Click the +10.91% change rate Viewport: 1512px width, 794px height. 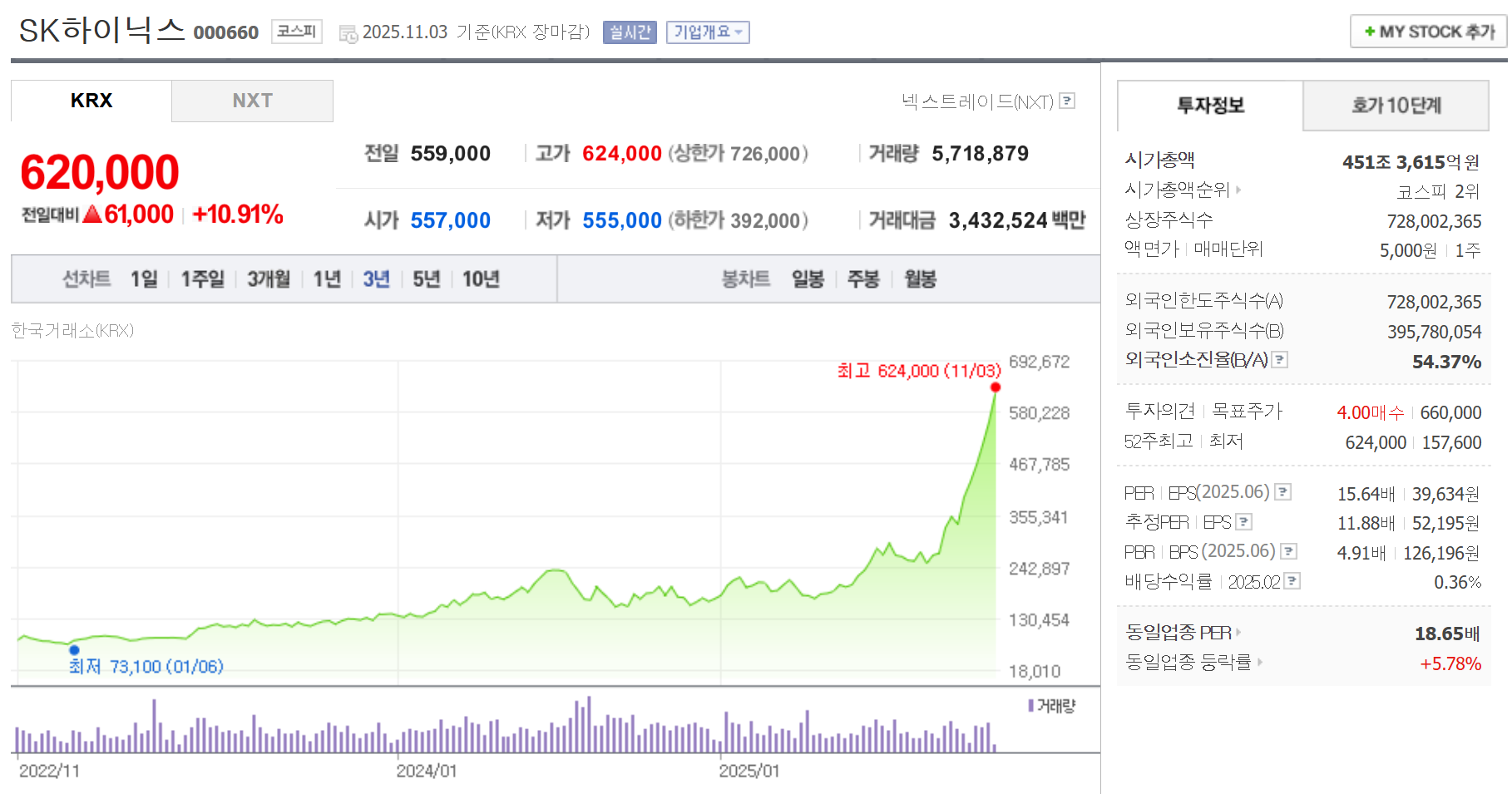point(238,215)
